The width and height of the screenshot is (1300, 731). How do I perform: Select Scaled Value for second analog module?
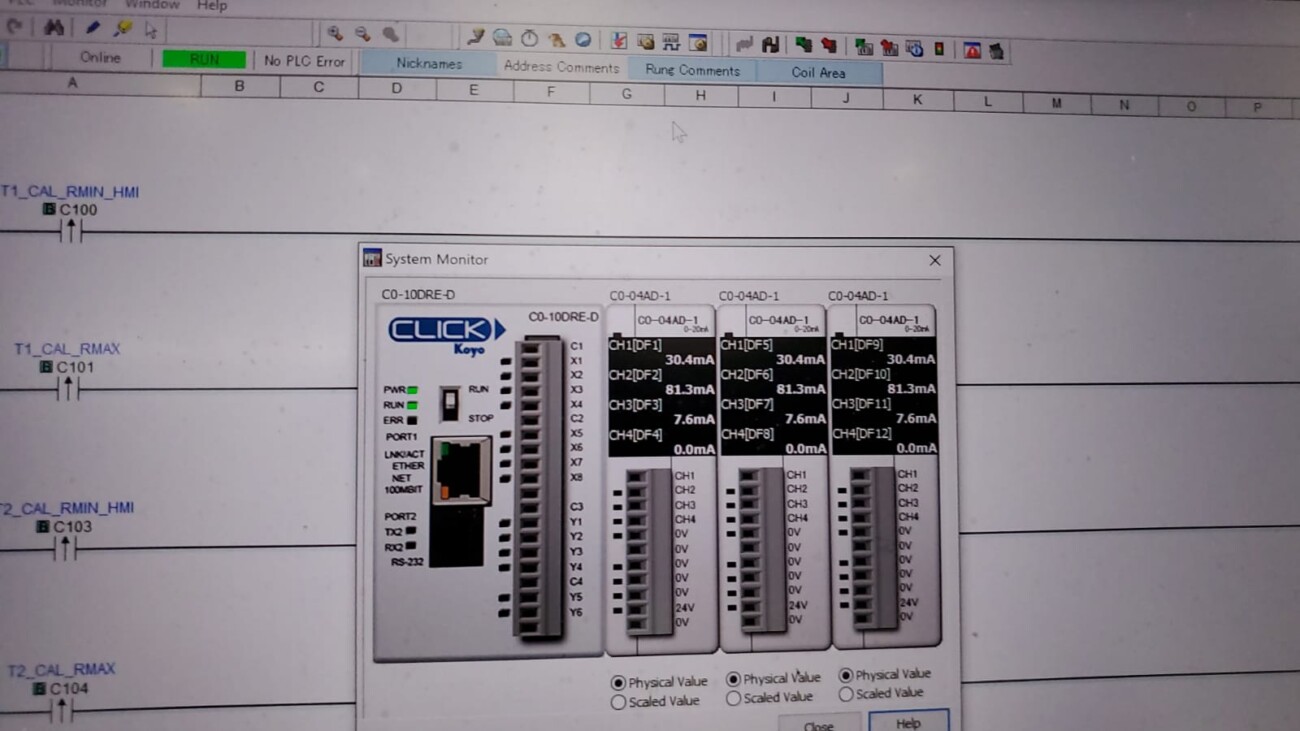(733, 698)
